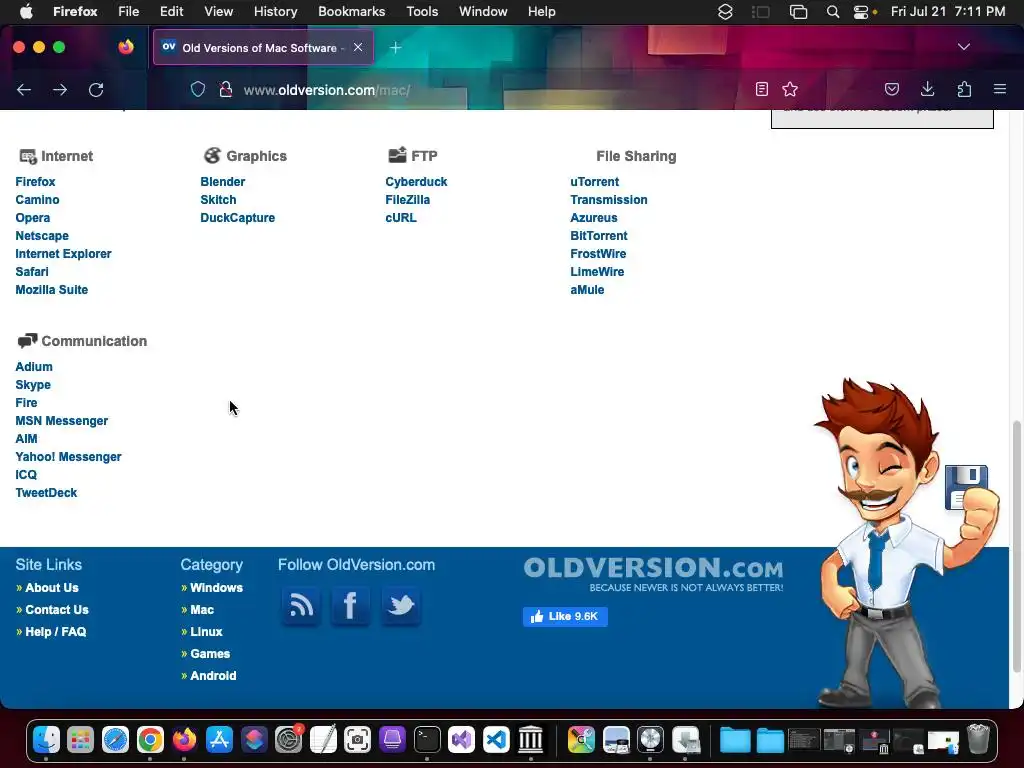Open the LimeWire link

(597, 272)
